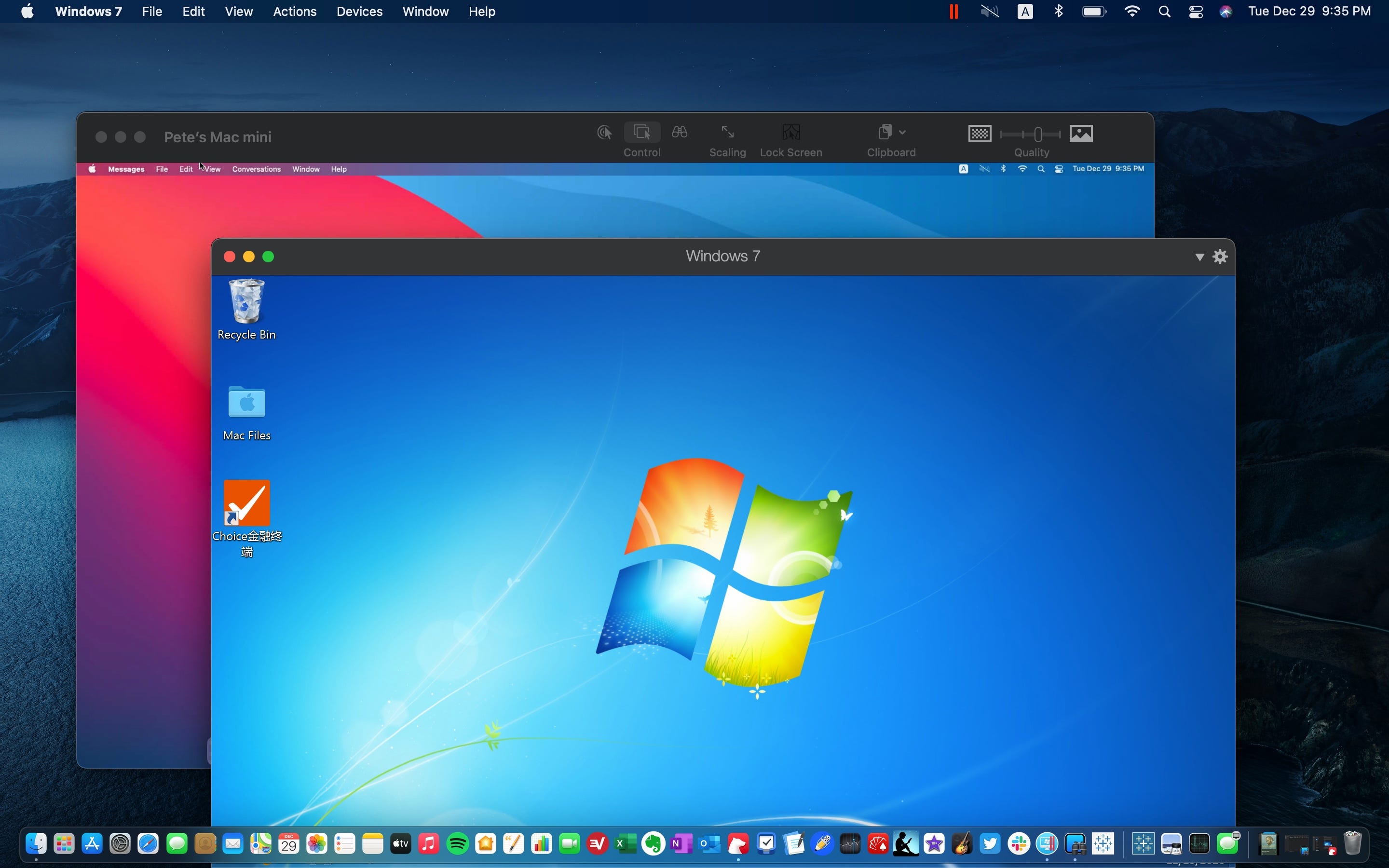Launch ExpressVPN from the Dock

(598, 844)
